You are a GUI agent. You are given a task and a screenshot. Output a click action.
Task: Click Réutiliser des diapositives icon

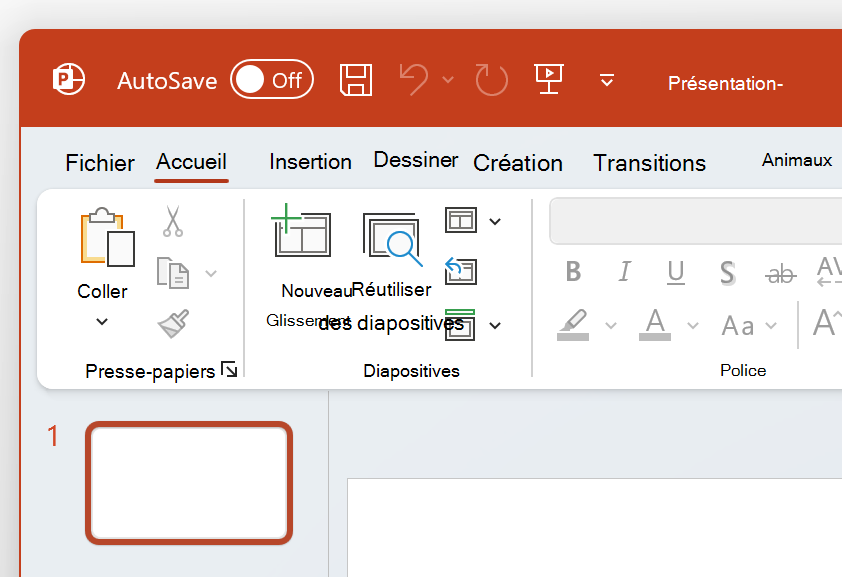[393, 239]
